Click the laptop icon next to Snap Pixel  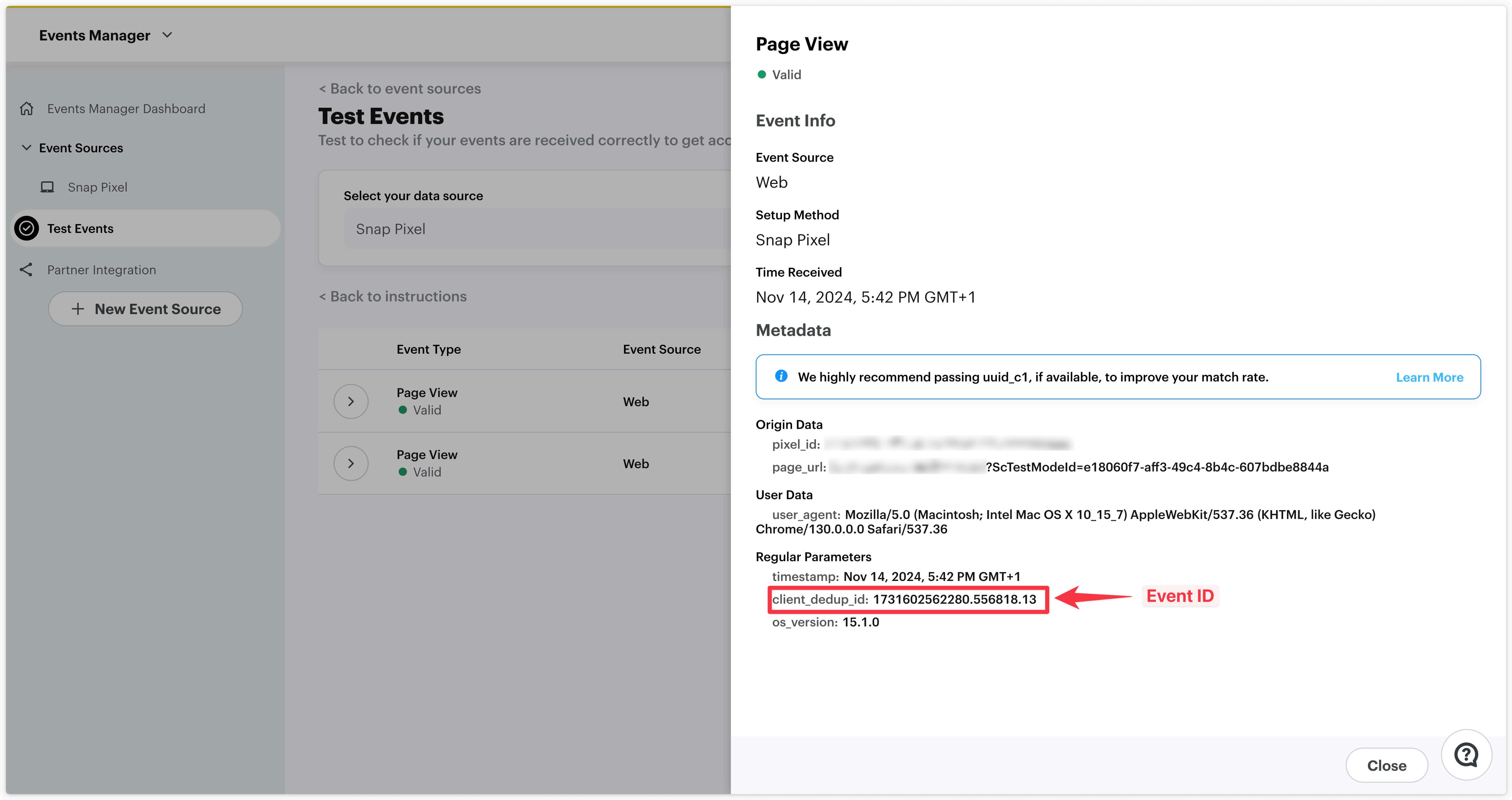(47, 187)
